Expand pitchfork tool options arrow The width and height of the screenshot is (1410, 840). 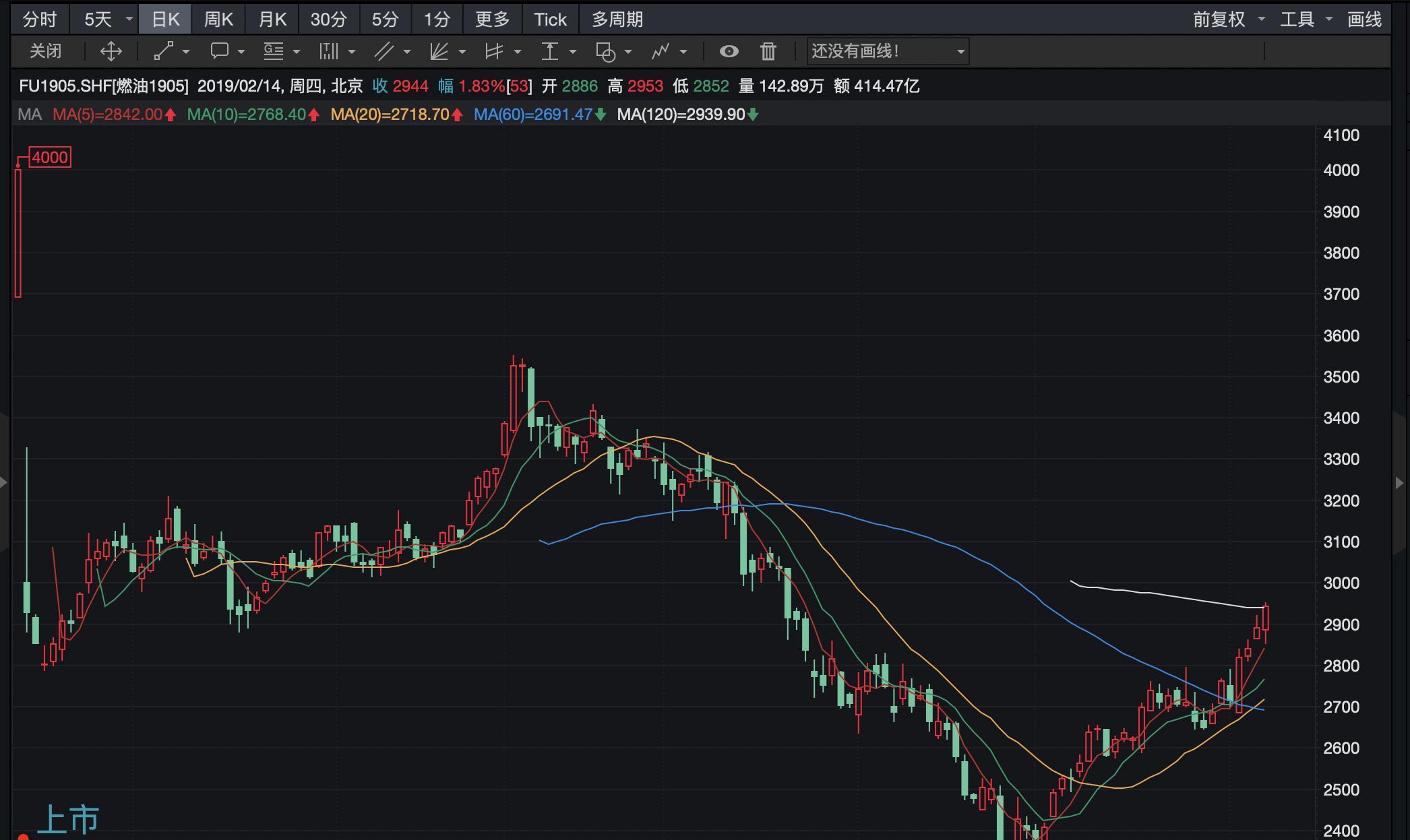point(518,51)
